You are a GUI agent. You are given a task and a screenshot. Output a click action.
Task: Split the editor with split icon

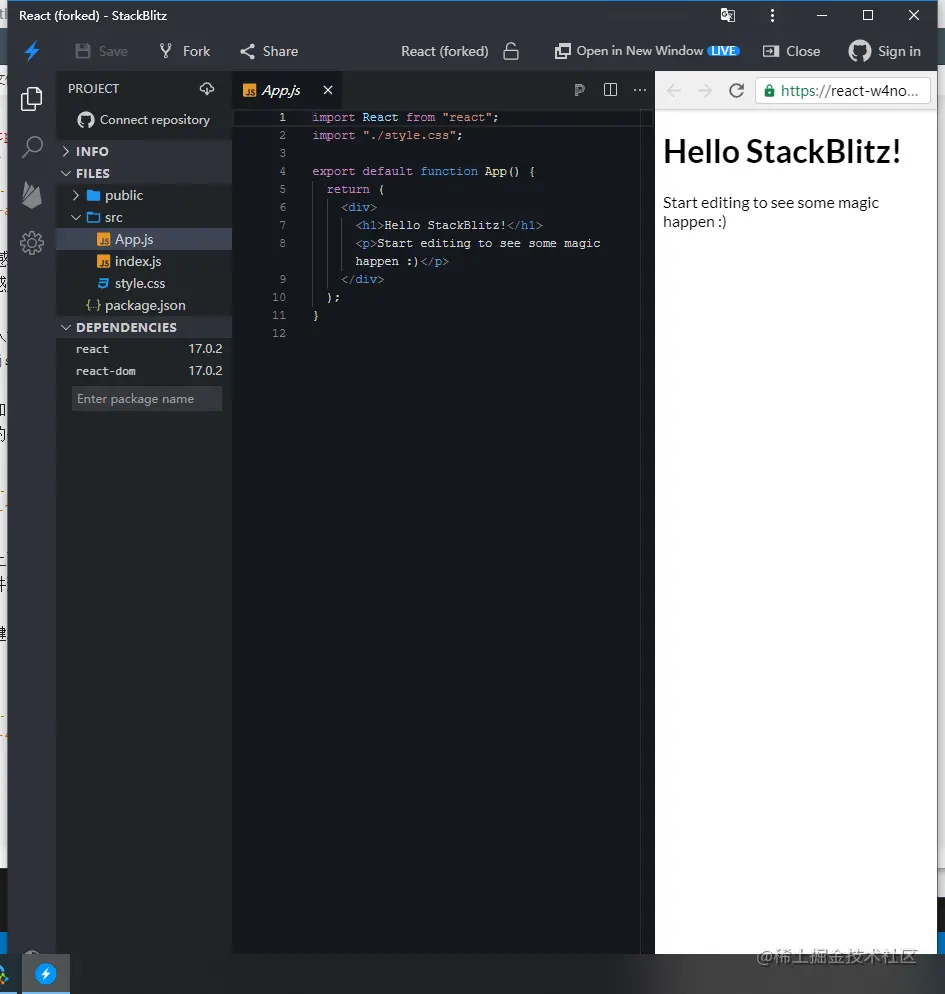[x=610, y=90]
